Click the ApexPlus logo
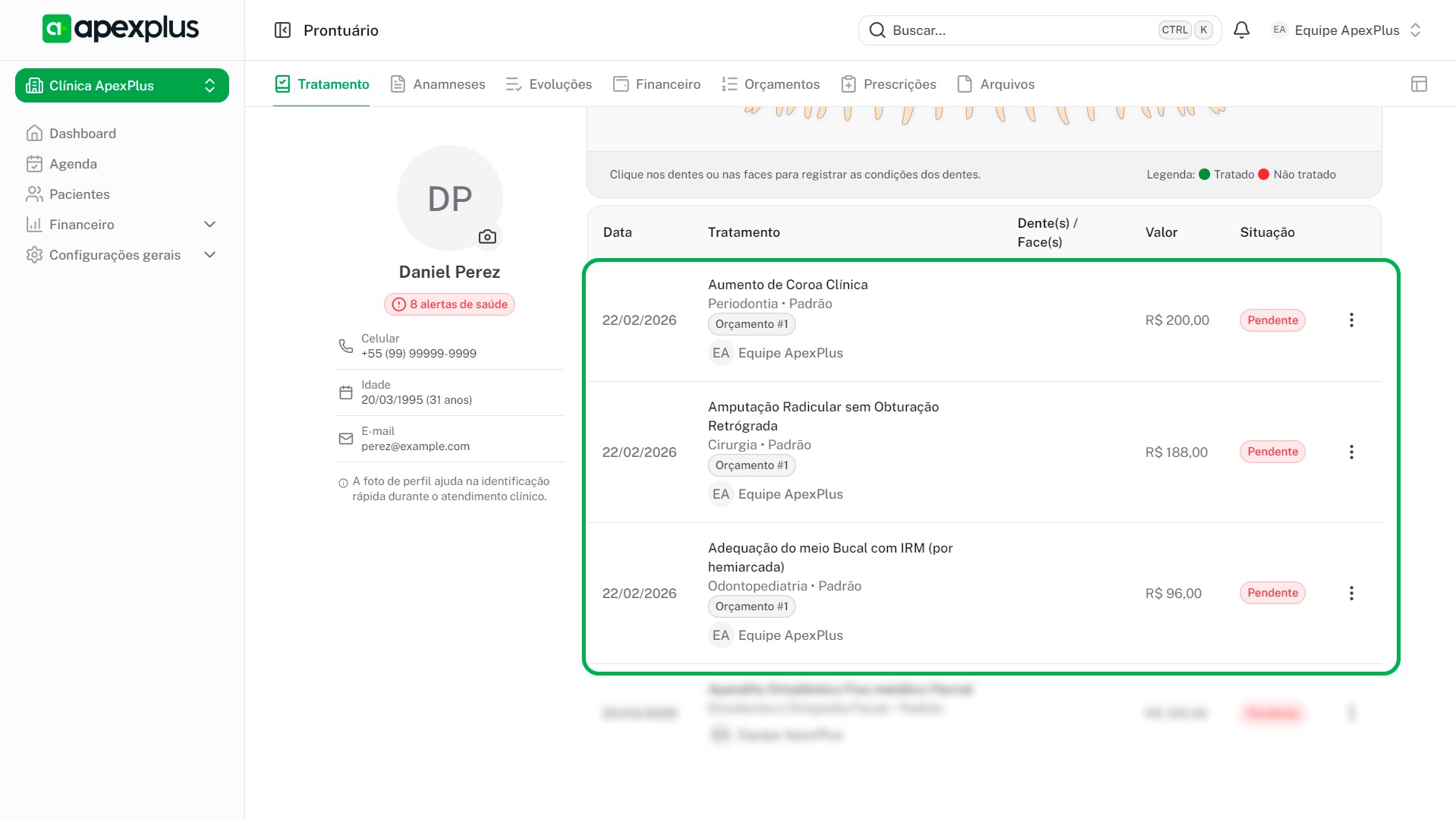Screen dimensions: 1456x819 121,29
